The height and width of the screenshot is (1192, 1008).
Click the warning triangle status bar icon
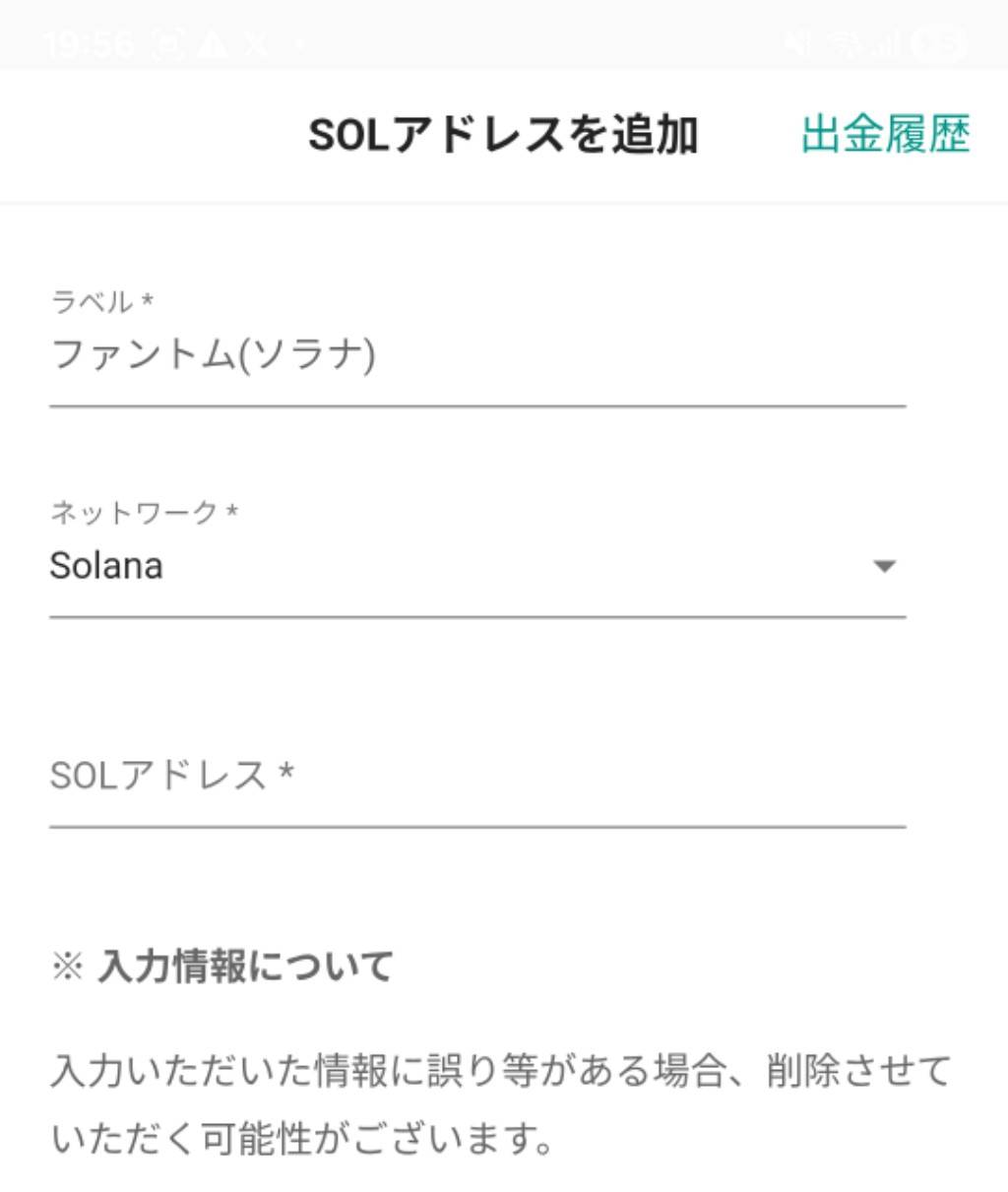pos(212,44)
